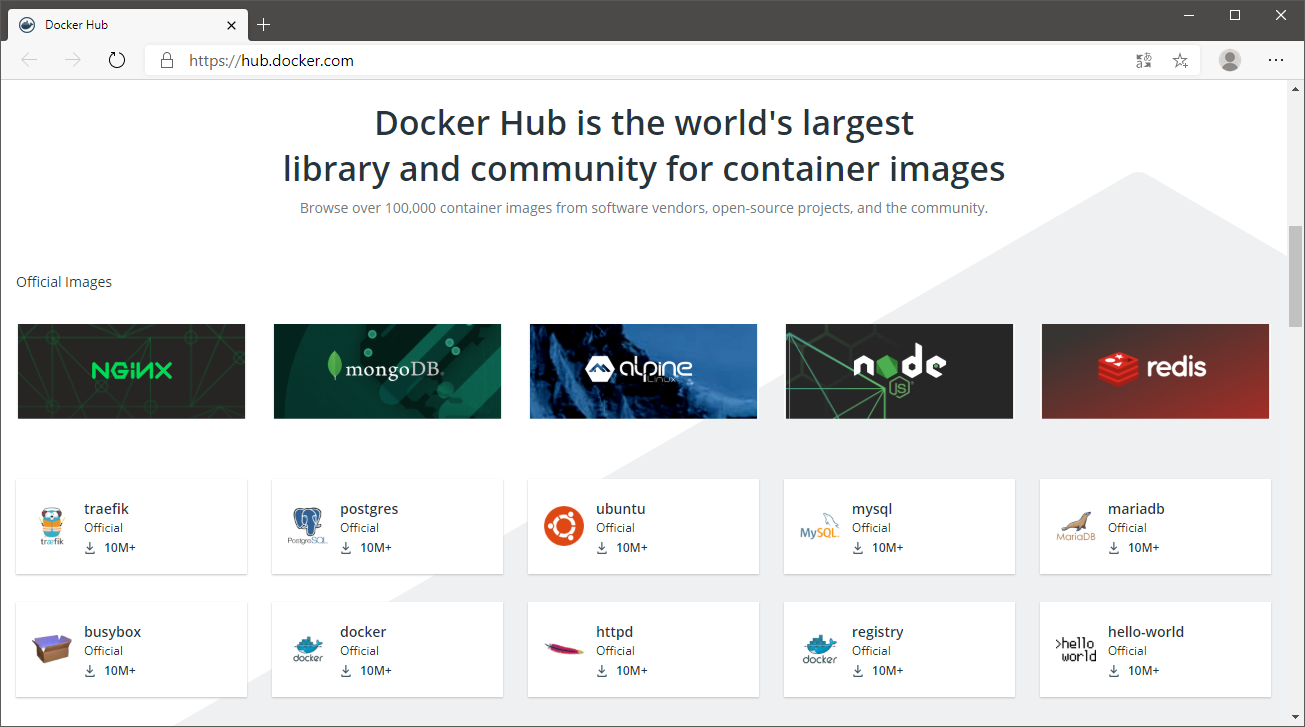Open the ubuntu image name link
The image size is (1305, 727).
click(621, 509)
